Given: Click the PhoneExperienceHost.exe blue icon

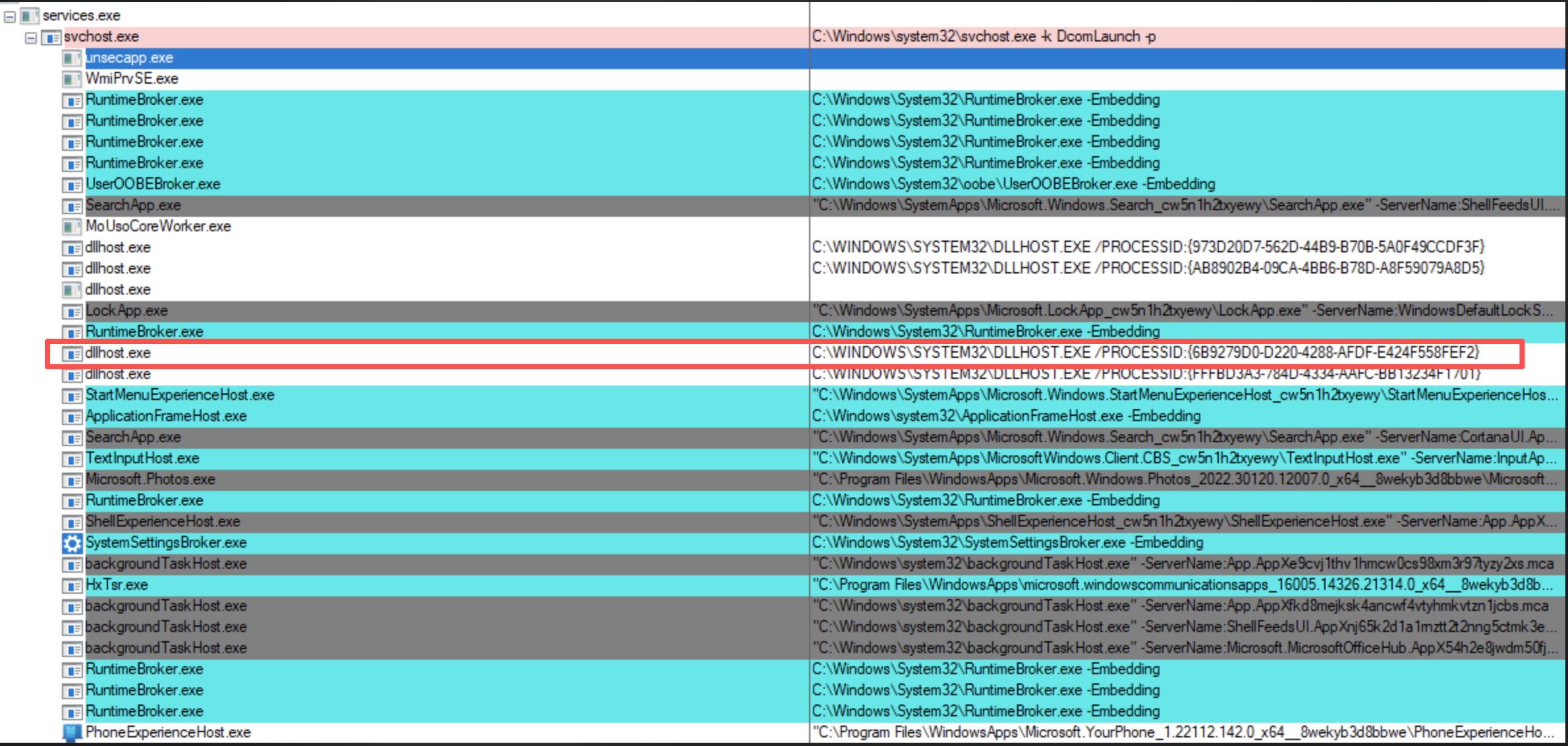Looking at the screenshot, I should 72,733.
